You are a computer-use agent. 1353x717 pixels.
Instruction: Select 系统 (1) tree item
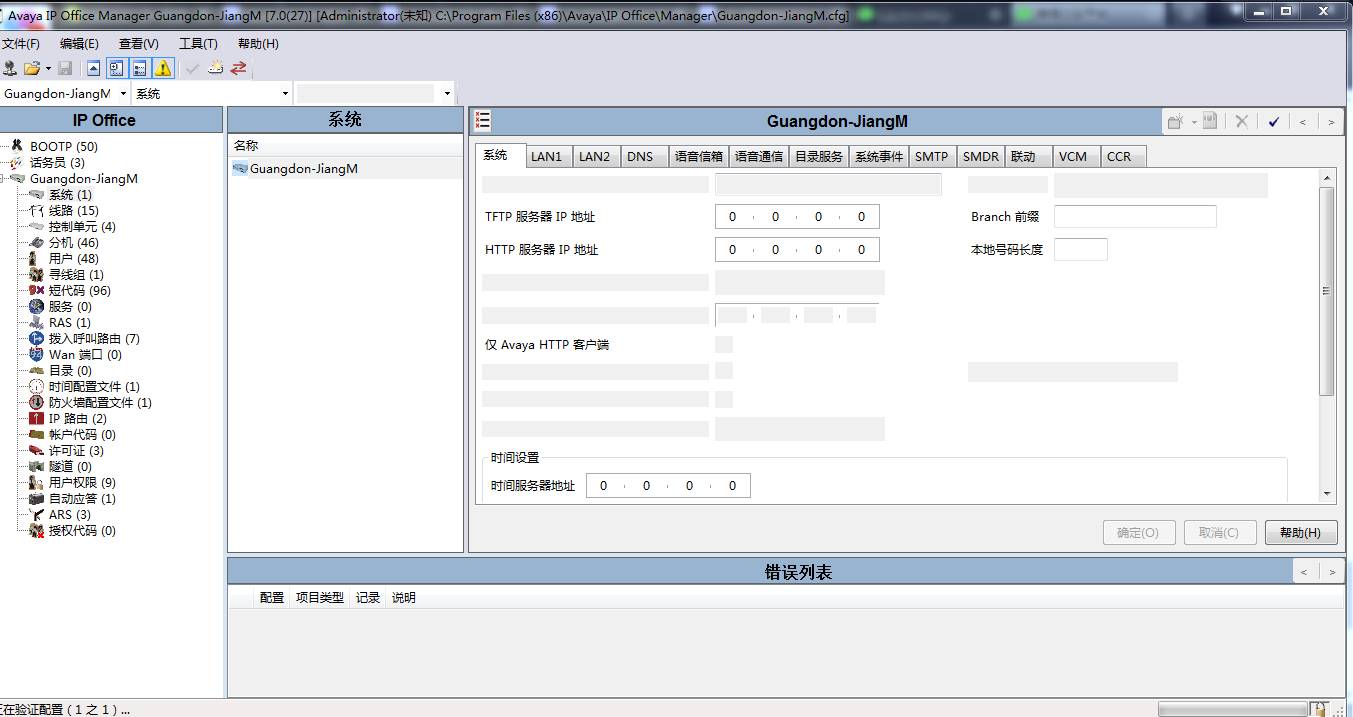pos(70,195)
